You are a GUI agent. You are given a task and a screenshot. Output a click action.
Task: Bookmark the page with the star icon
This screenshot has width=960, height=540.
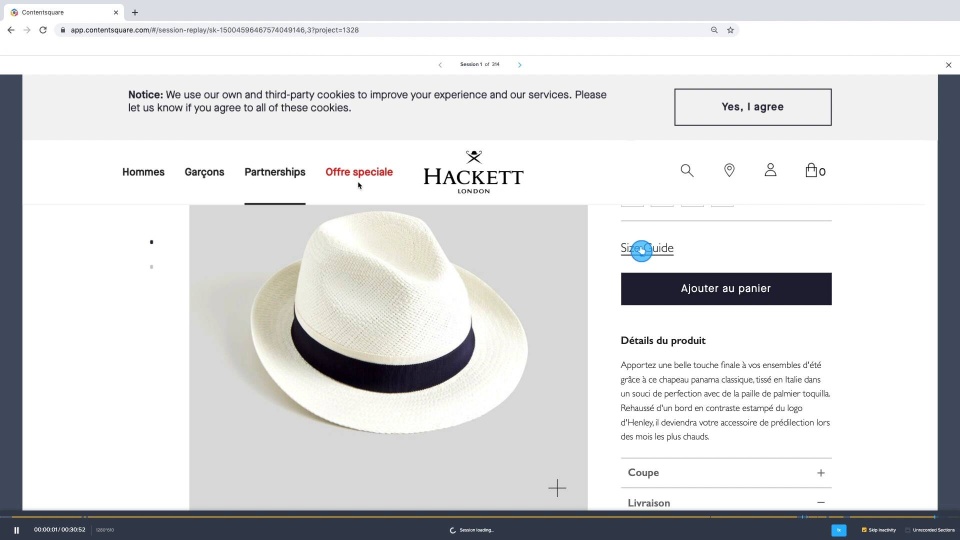[730, 30]
